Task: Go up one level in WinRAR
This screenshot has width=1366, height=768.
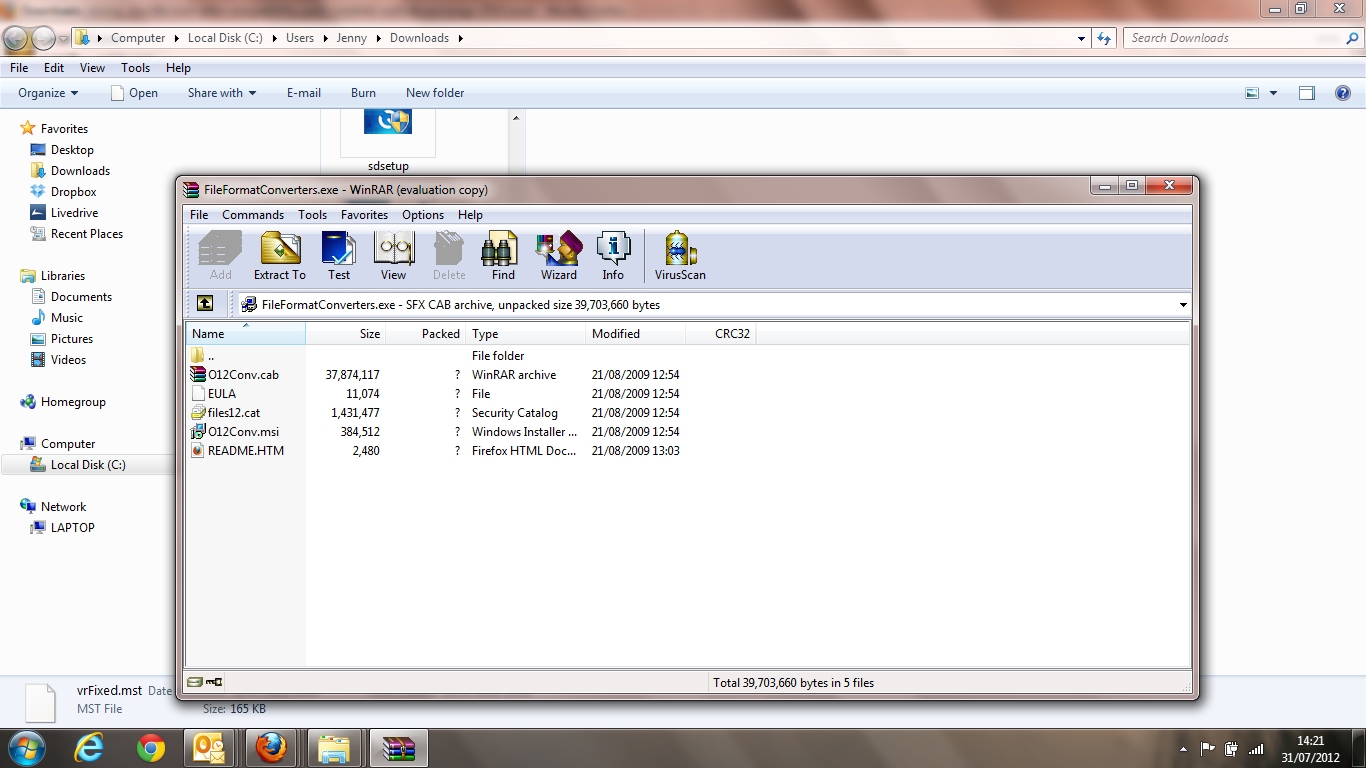Action: coord(205,304)
